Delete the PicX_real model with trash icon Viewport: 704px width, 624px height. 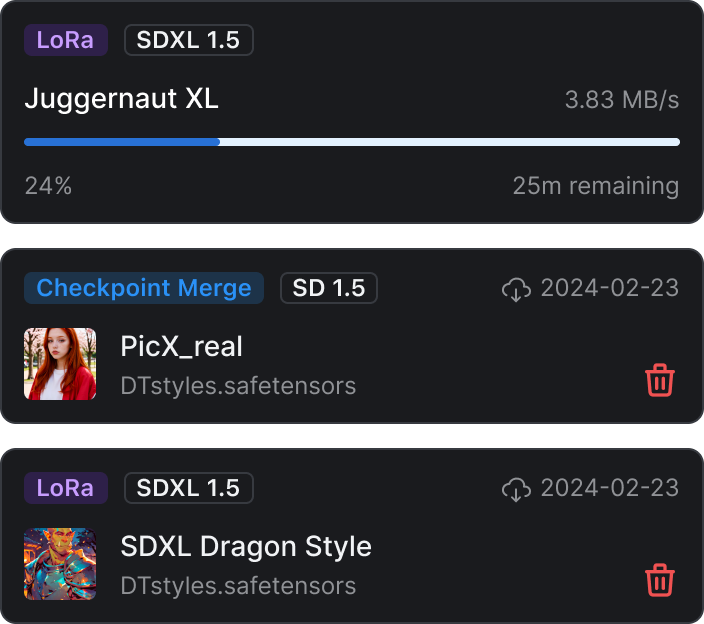click(x=660, y=380)
